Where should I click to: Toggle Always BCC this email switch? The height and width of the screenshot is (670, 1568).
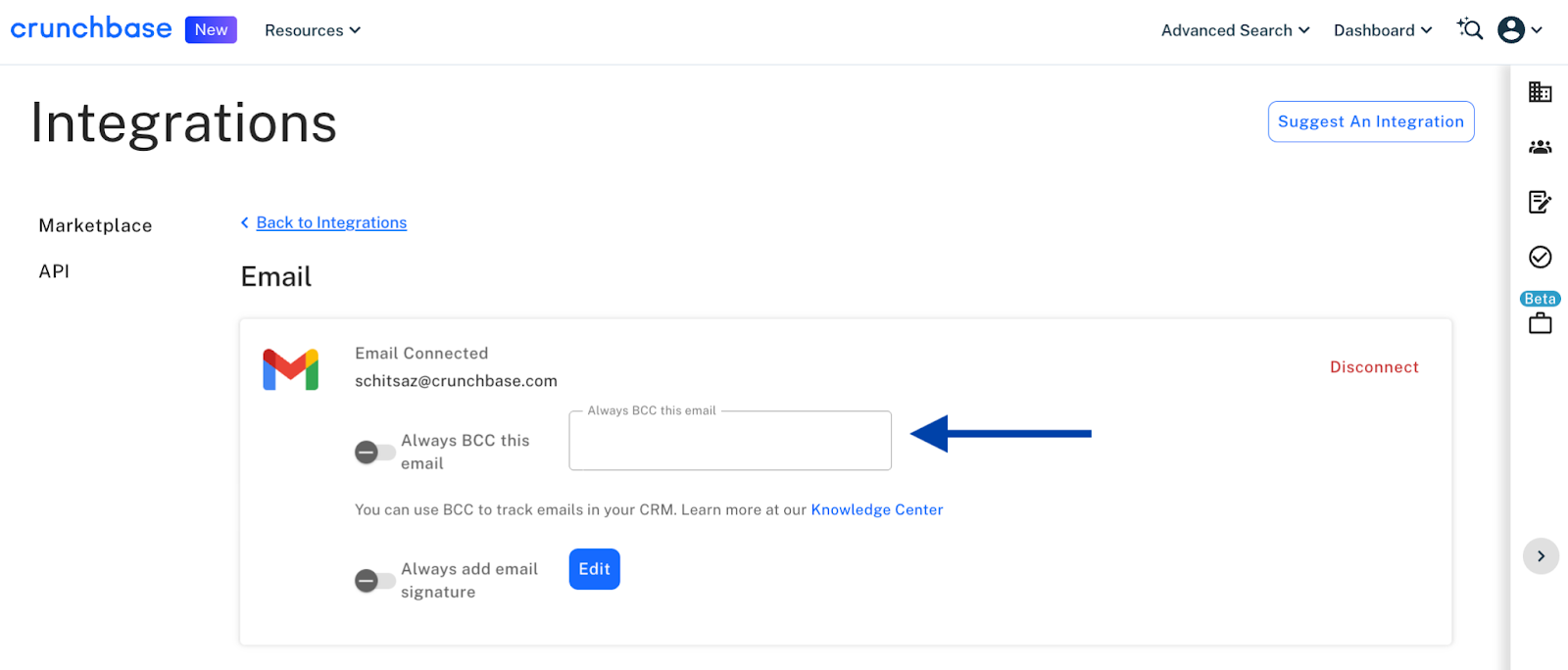[375, 453]
